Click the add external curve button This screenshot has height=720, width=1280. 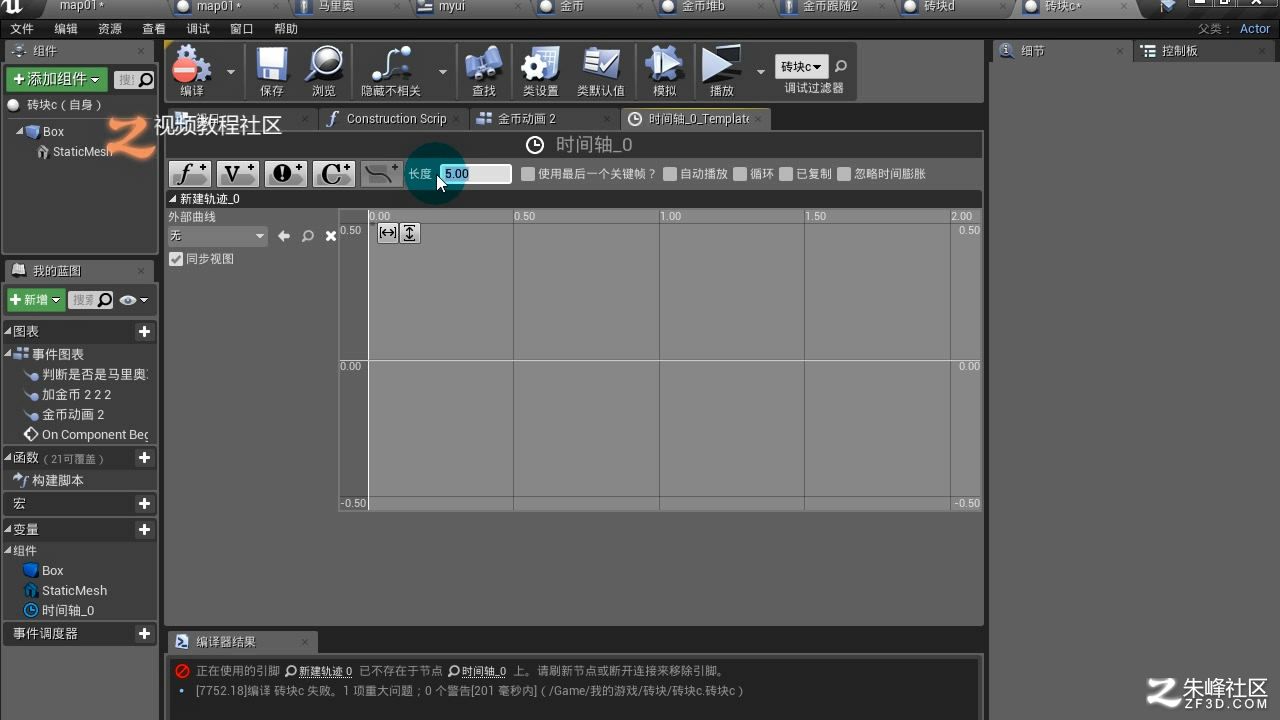coord(381,174)
